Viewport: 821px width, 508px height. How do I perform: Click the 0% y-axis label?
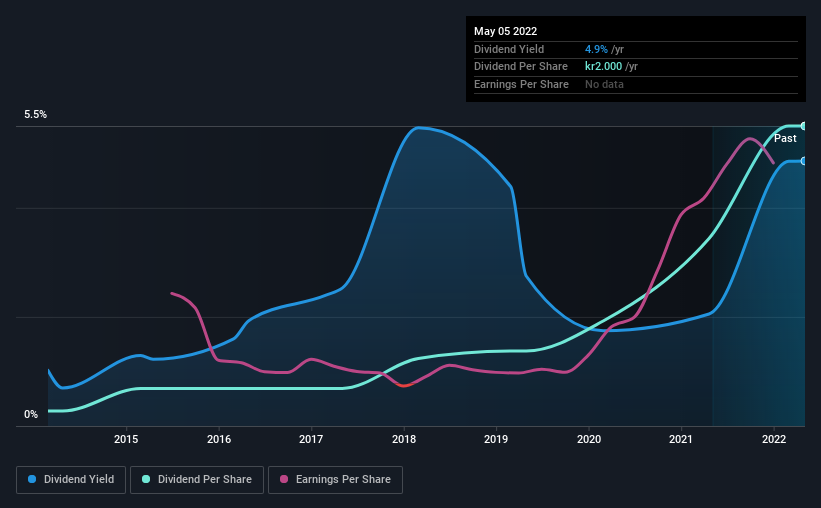(x=31, y=414)
